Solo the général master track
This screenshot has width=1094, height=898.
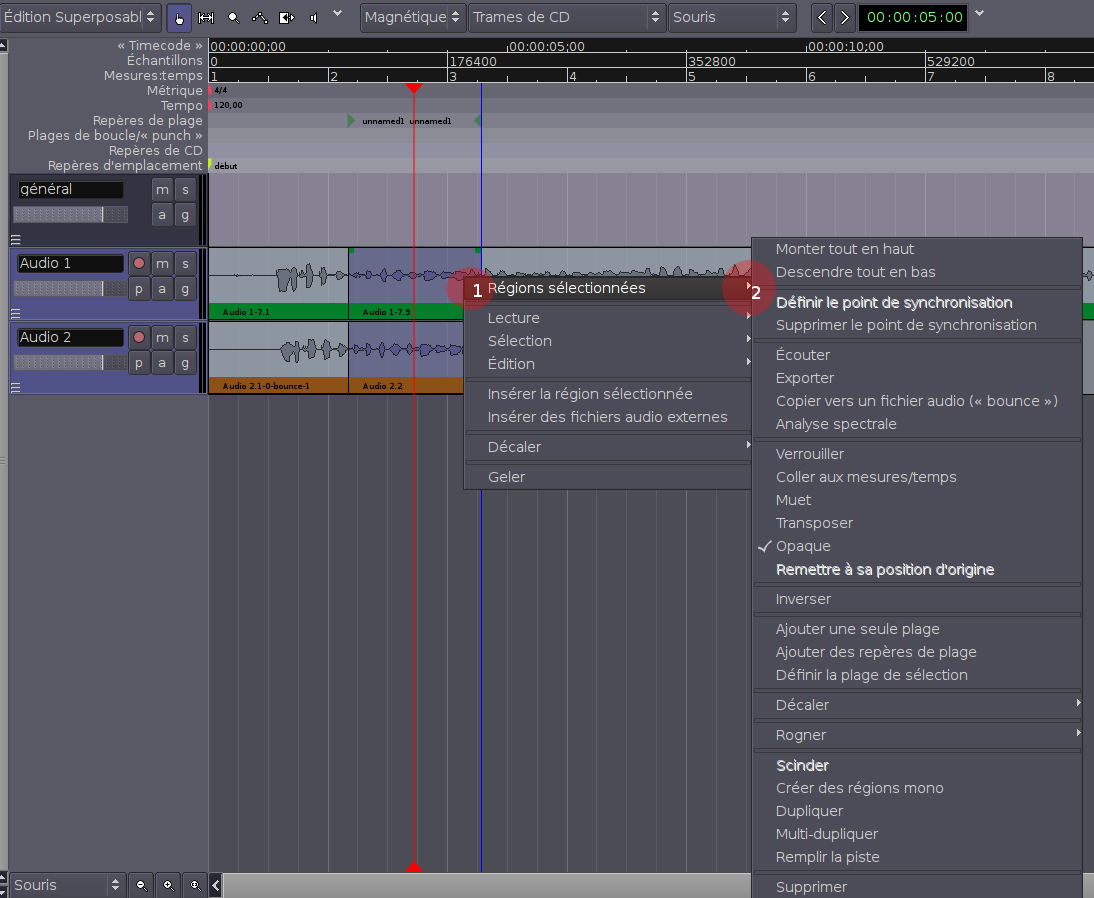[x=185, y=188]
